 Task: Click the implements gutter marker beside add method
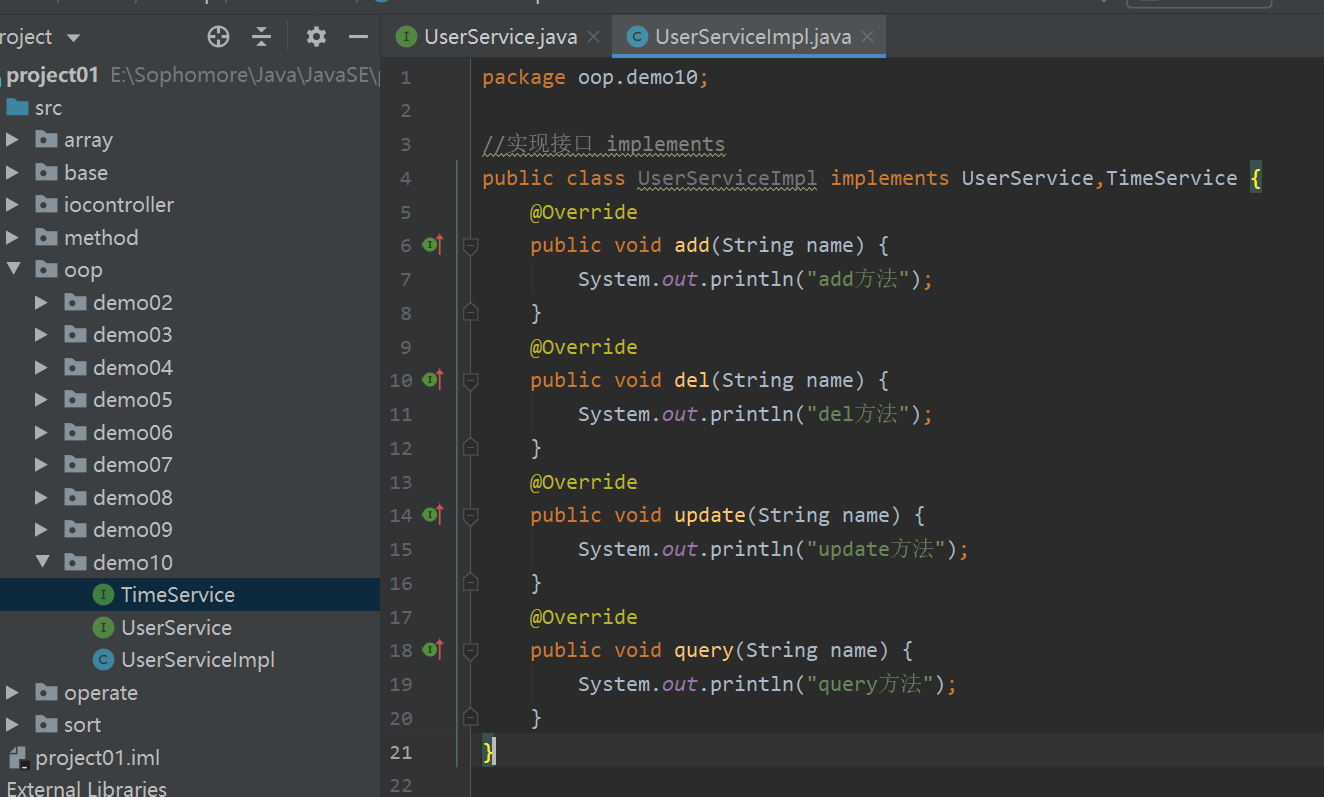(432, 244)
